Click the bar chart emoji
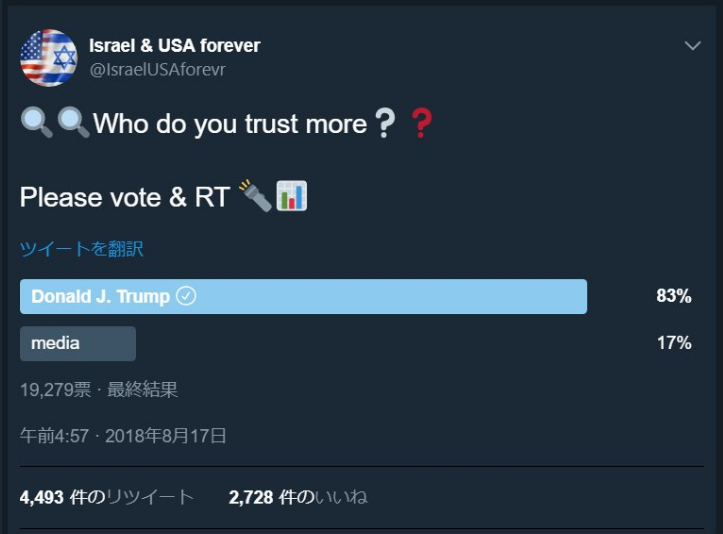 point(291,196)
